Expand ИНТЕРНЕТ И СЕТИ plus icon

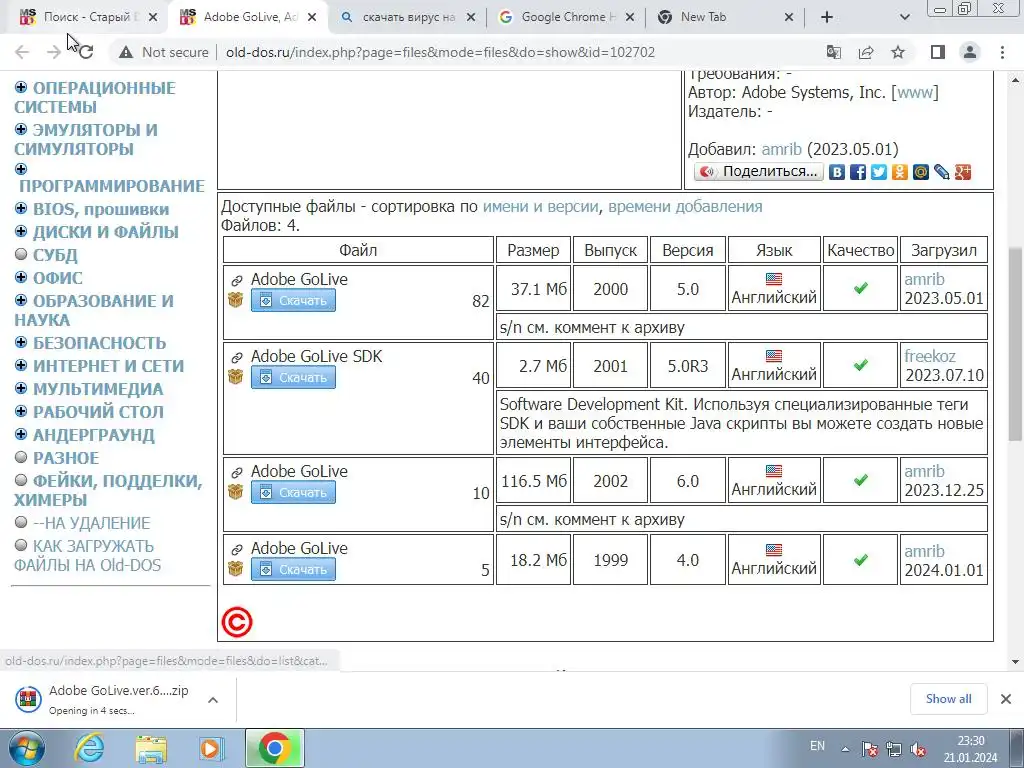(21, 365)
